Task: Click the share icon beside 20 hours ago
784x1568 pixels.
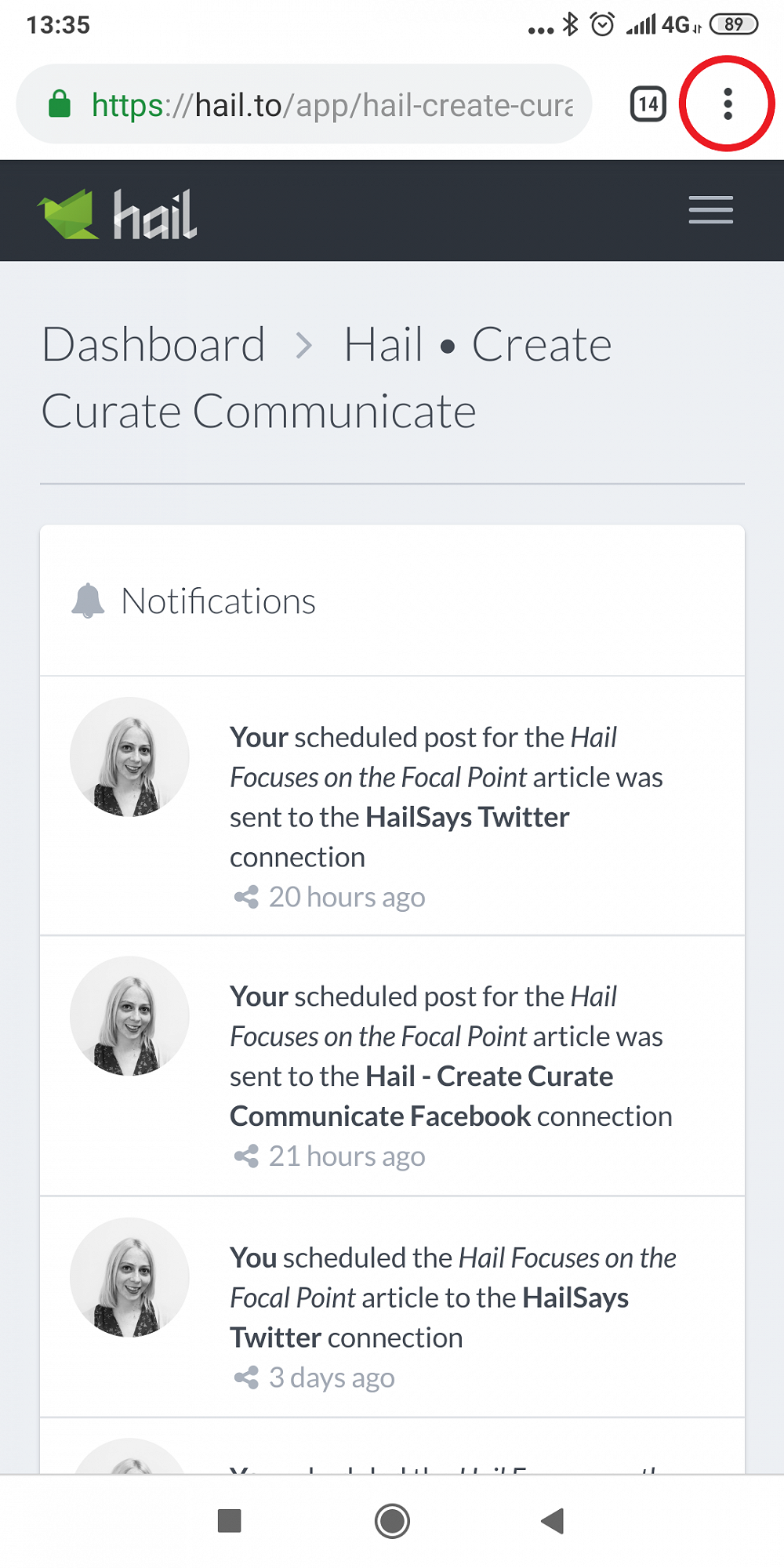Action: tap(246, 897)
